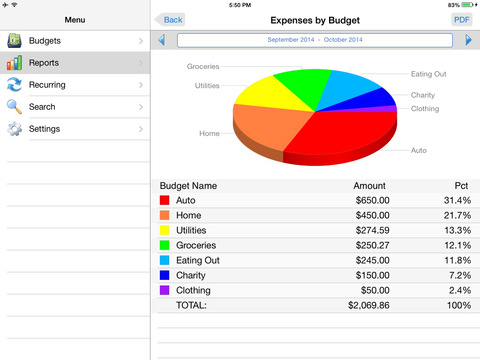
Task: Select the Budgets menu item
Action: pos(75,41)
